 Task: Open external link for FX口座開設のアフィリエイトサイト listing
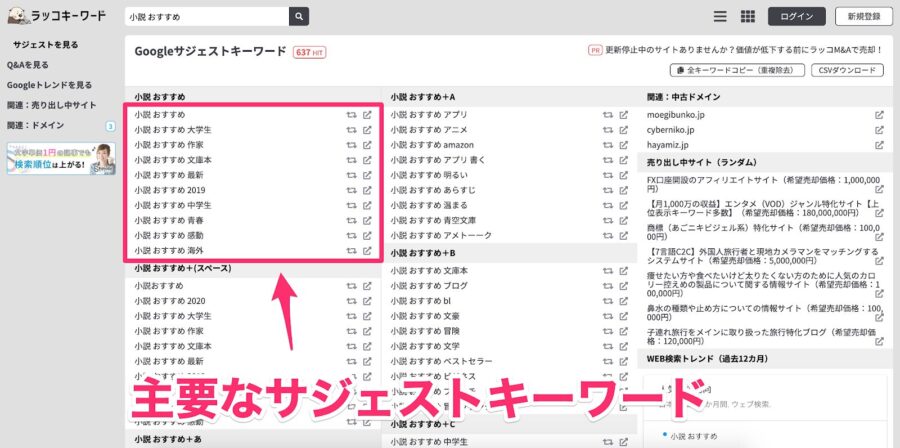point(879,188)
